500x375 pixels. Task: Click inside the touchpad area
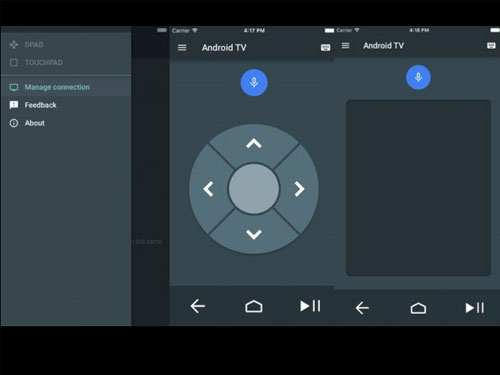point(418,188)
